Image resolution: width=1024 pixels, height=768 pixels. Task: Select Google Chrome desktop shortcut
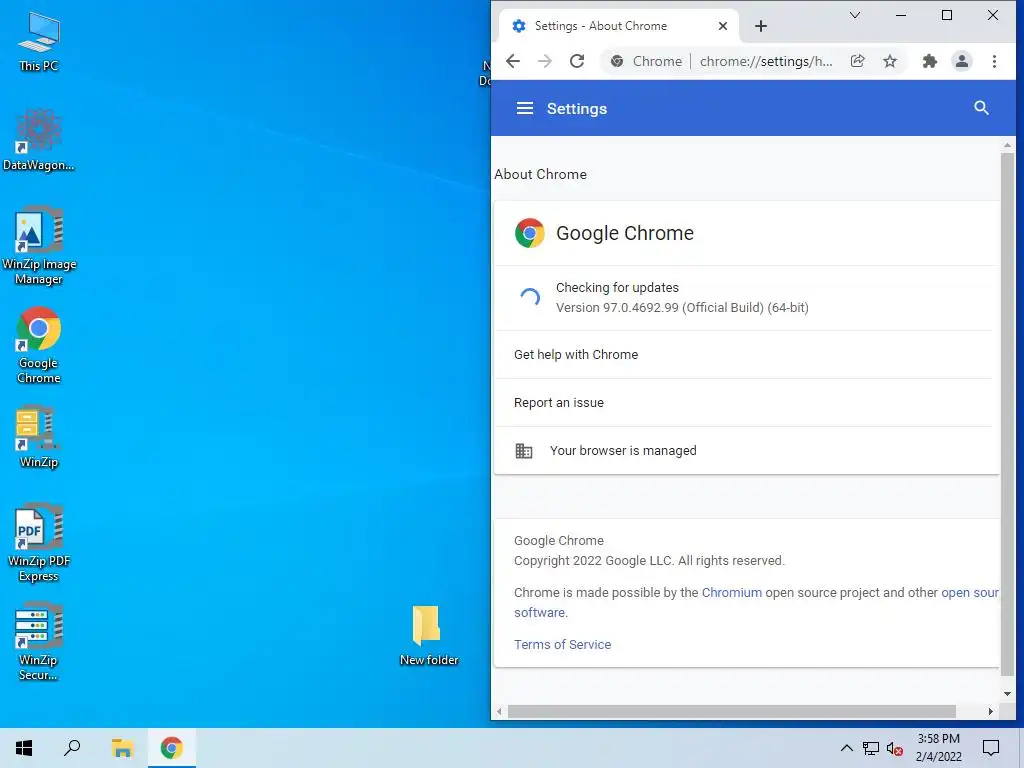39,345
